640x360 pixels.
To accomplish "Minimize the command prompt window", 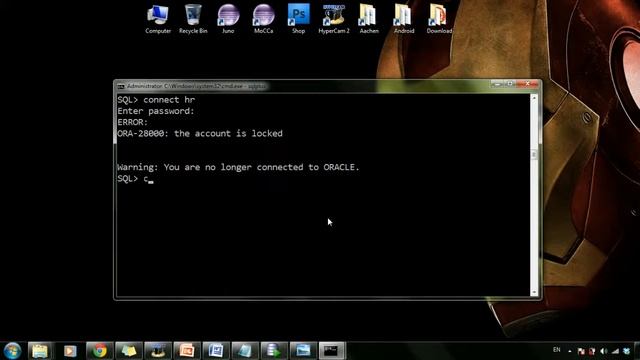I will pos(497,84).
